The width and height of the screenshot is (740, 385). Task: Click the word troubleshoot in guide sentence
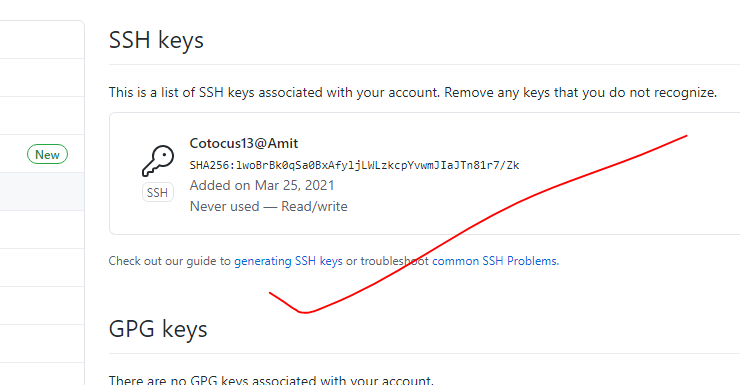click(x=395, y=261)
